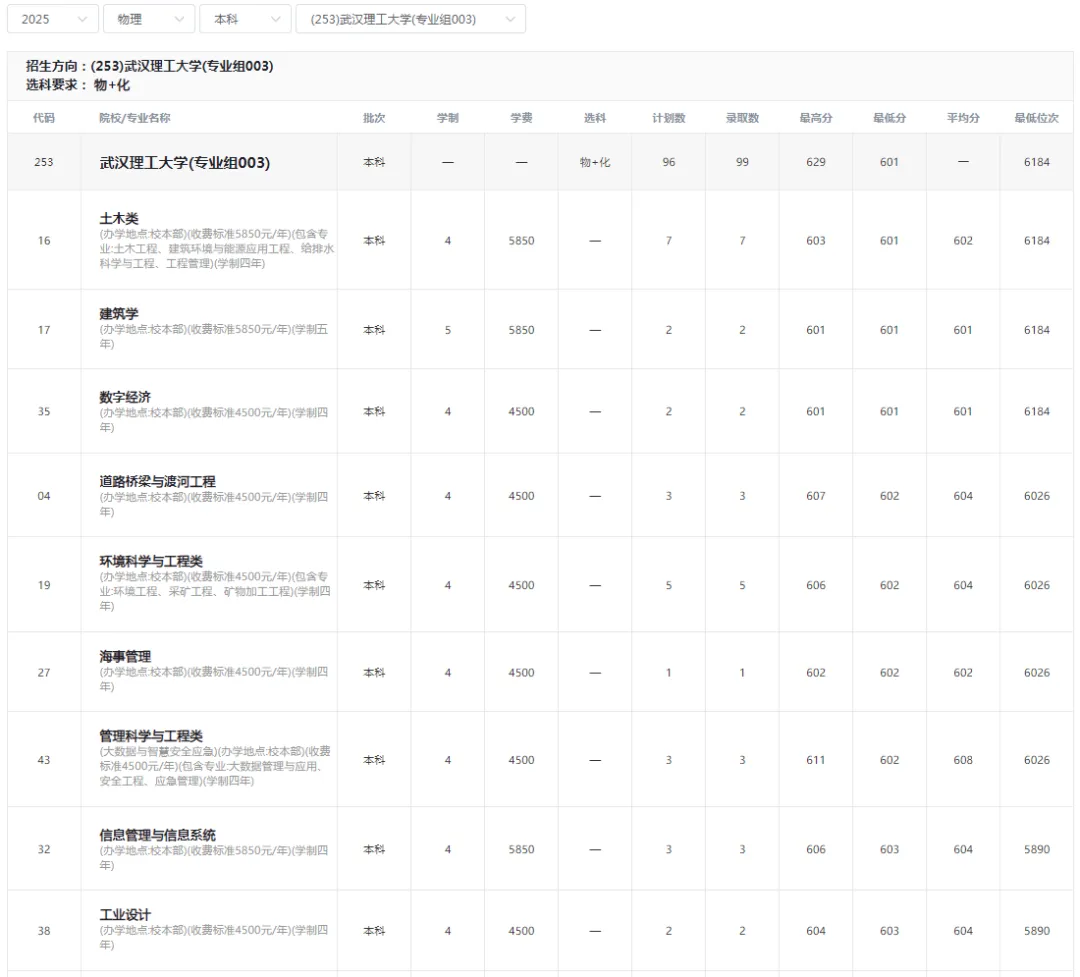Select the 数字经济 major name
1080x977 pixels.
[x=125, y=397]
